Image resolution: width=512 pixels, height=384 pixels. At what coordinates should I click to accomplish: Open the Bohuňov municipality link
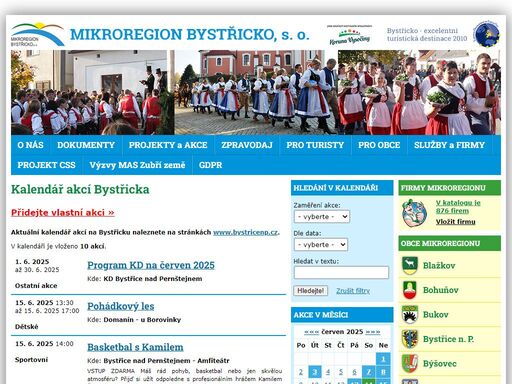coord(441,290)
